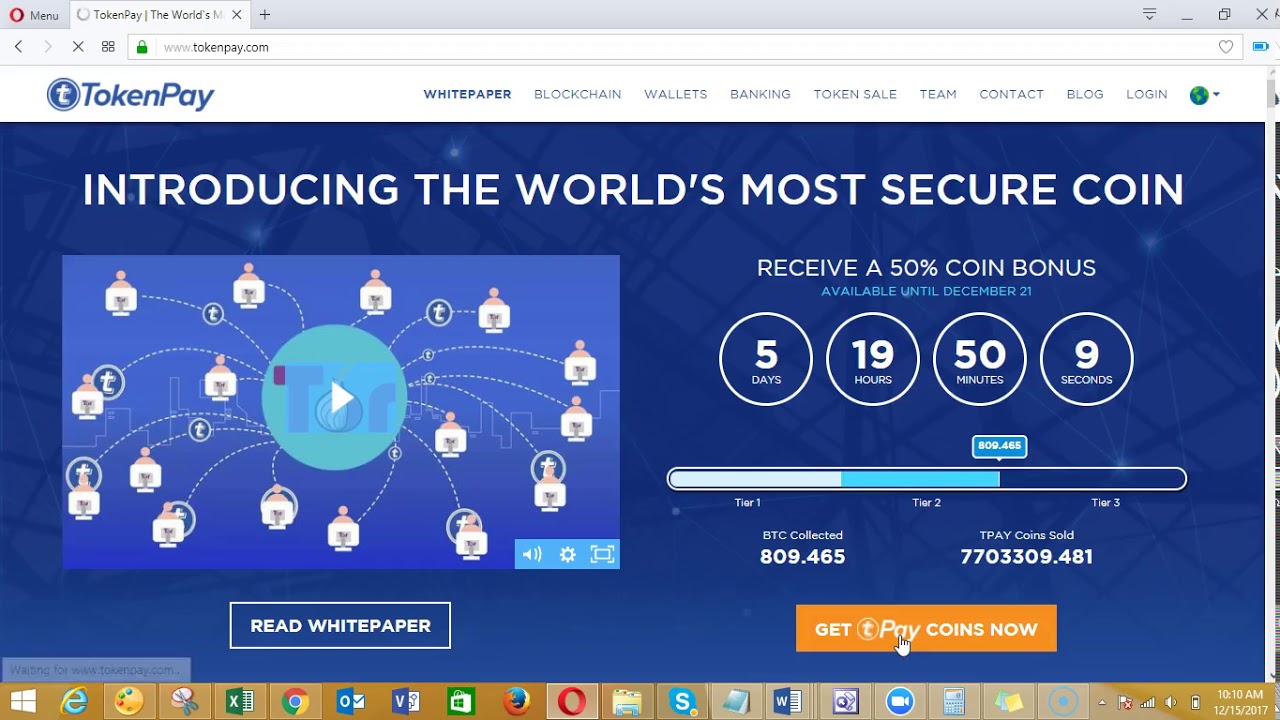Go to the WALLETS page
Screen dimensions: 1280x720
tap(675, 94)
